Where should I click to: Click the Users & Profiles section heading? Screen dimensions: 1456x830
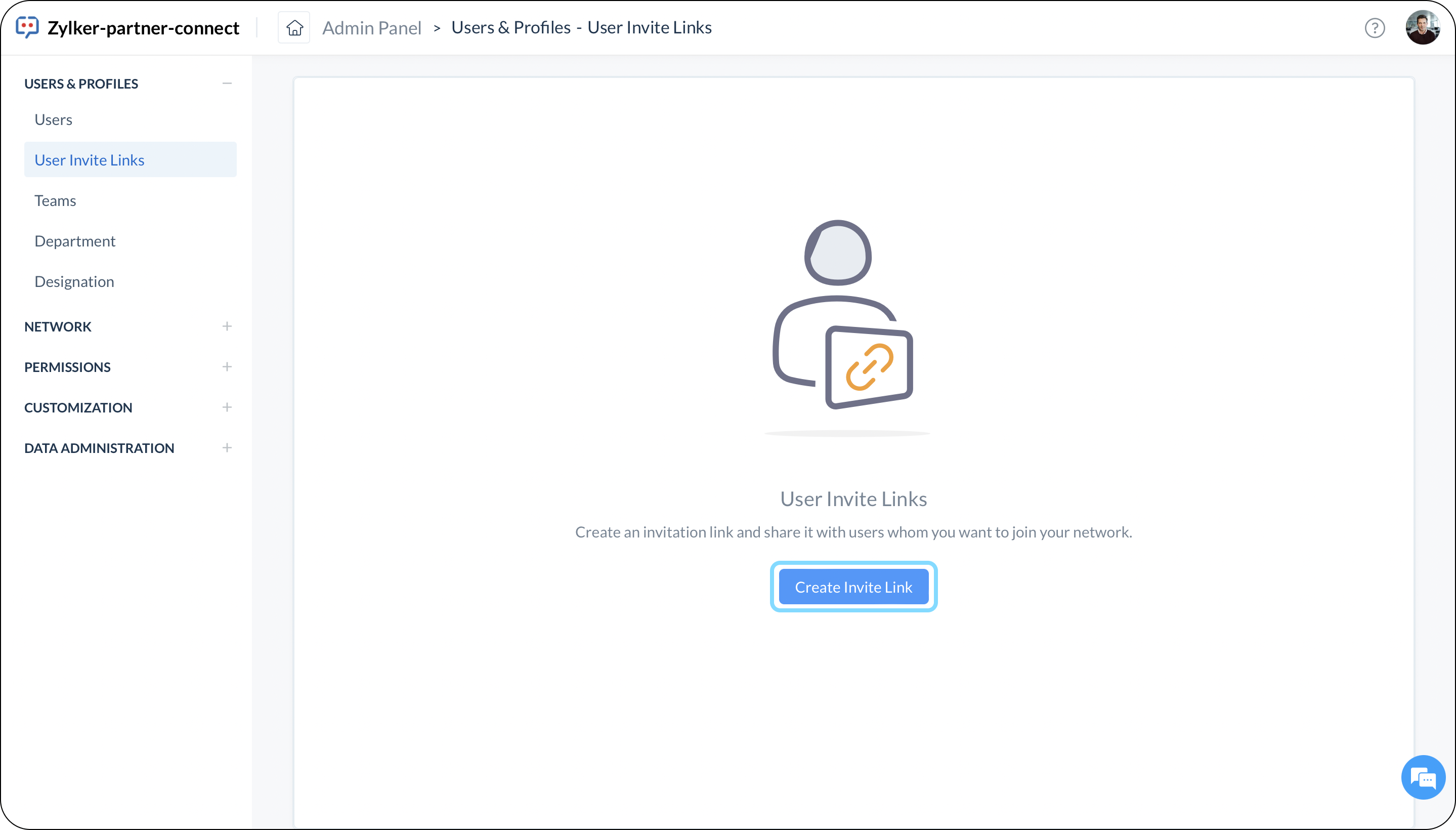click(81, 84)
